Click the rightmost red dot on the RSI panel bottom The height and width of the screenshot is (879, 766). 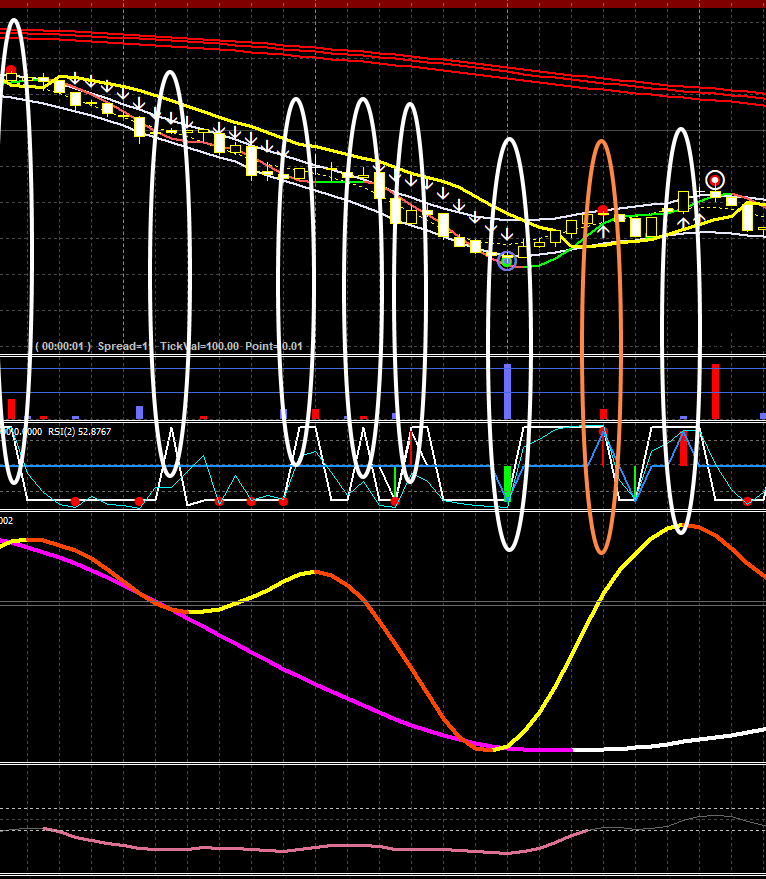[x=747, y=502]
